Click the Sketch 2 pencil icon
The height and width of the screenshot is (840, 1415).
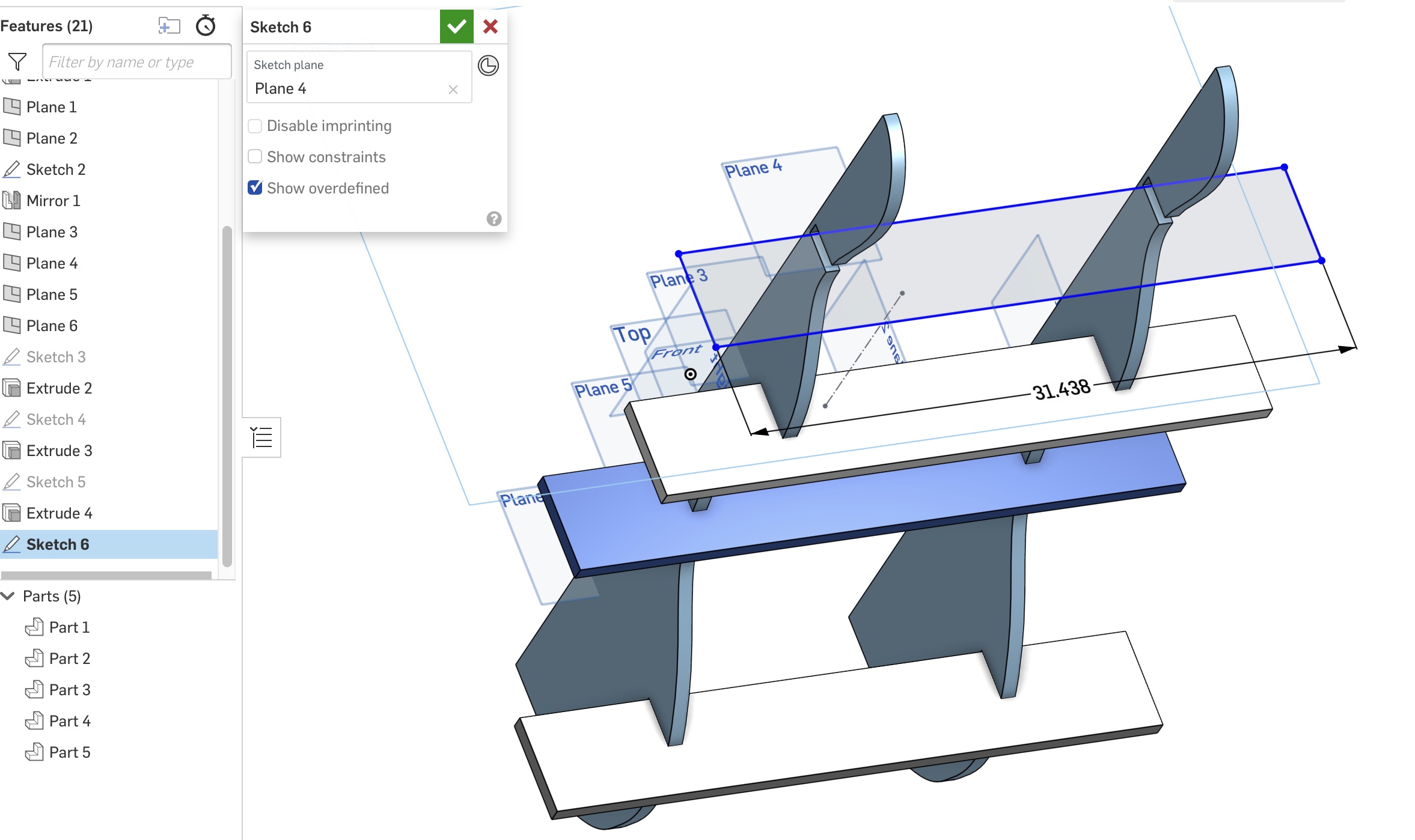click(11, 169)
